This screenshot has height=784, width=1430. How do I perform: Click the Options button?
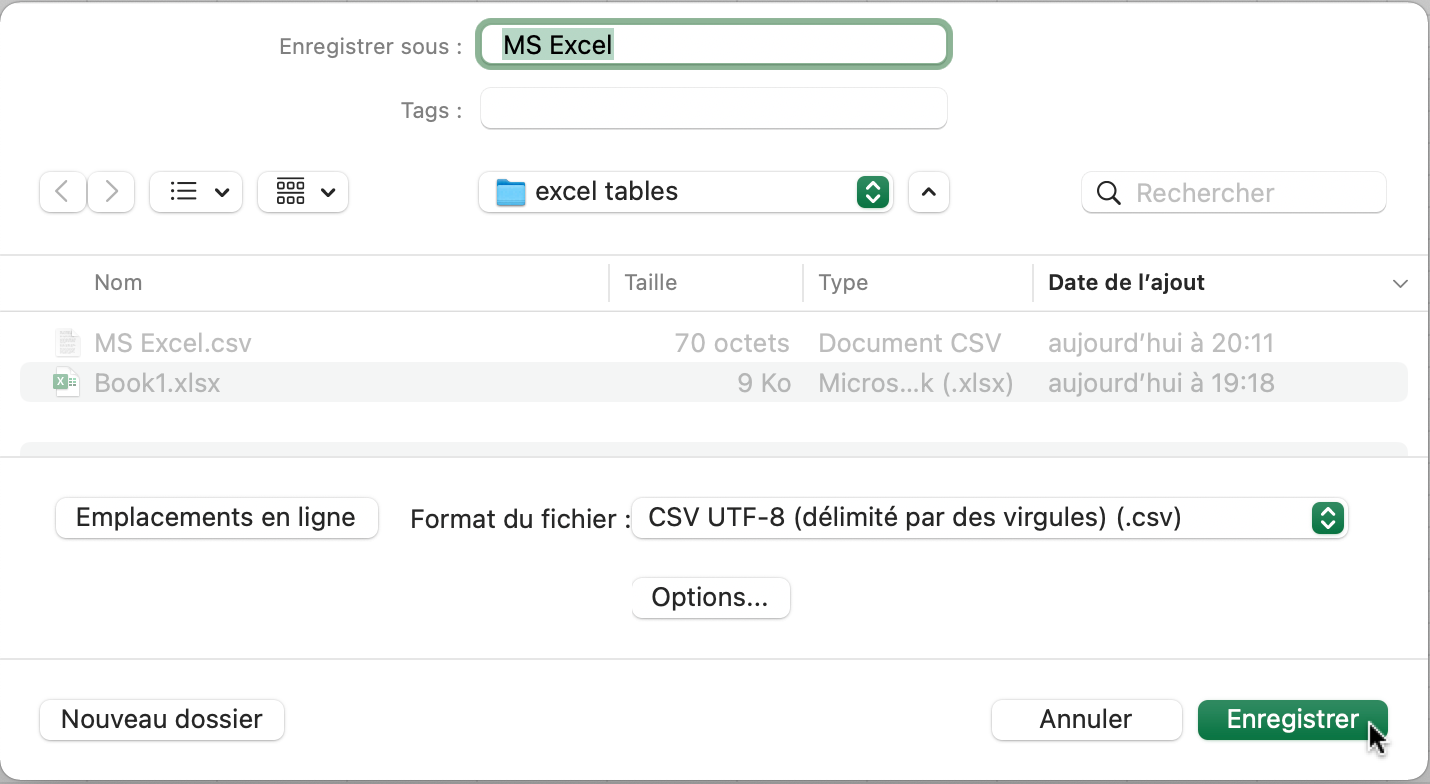point(710,597)
